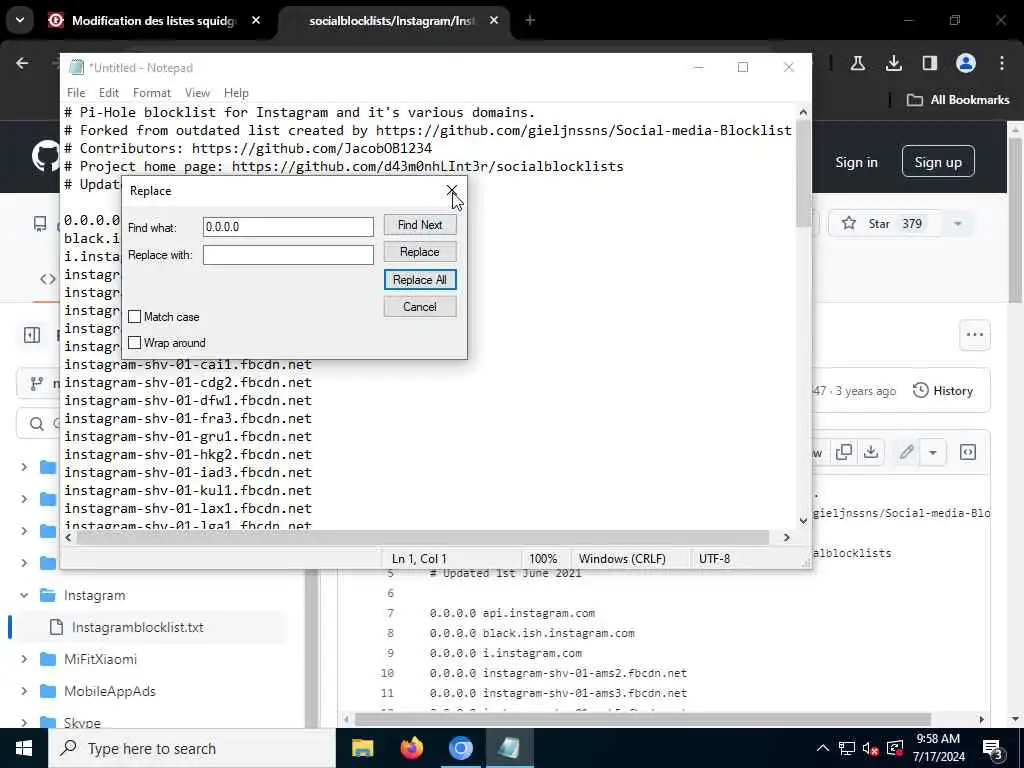Switch to socialblocklists/Instagram browser tab
Viewport: 1024px width, 768px height.
(x=391, y=21)
